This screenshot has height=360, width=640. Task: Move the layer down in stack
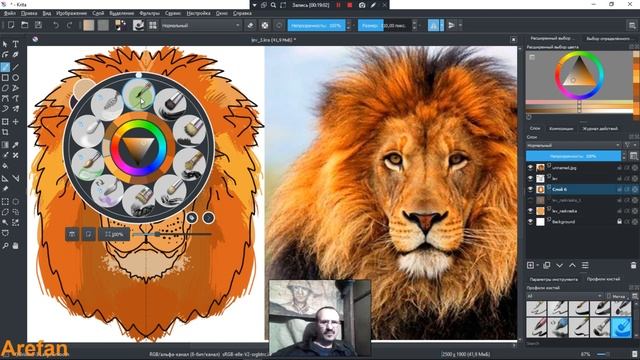(560, 265)
